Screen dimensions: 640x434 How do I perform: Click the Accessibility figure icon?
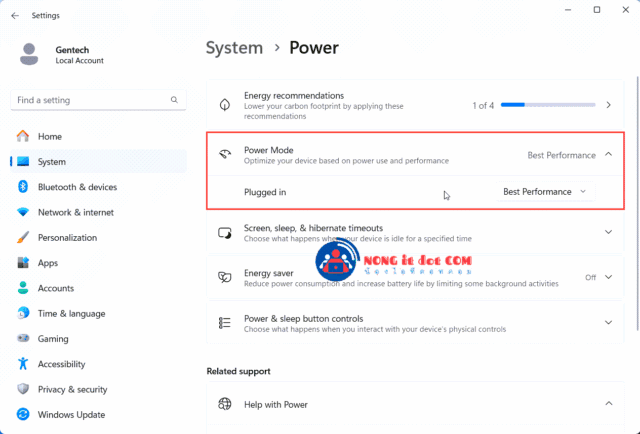click(x=23, y=364)
